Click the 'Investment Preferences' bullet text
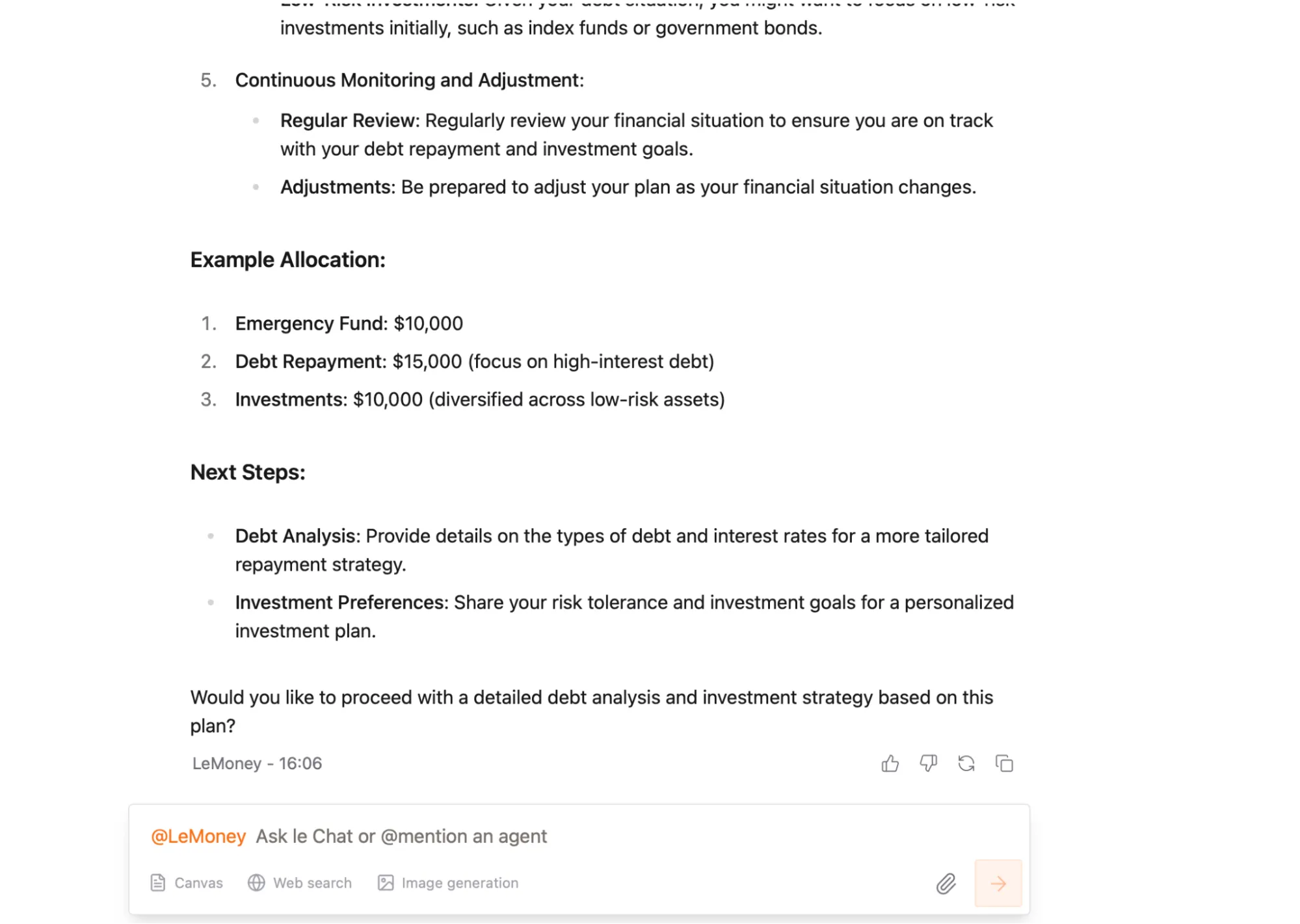This screenshot has height=924, width=1300. pyautogui.click(x=341, y=602)
